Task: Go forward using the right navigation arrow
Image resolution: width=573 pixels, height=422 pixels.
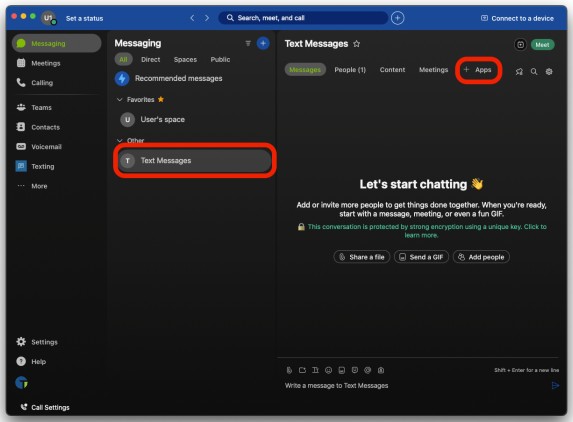Action: click(x=207, y=18)
